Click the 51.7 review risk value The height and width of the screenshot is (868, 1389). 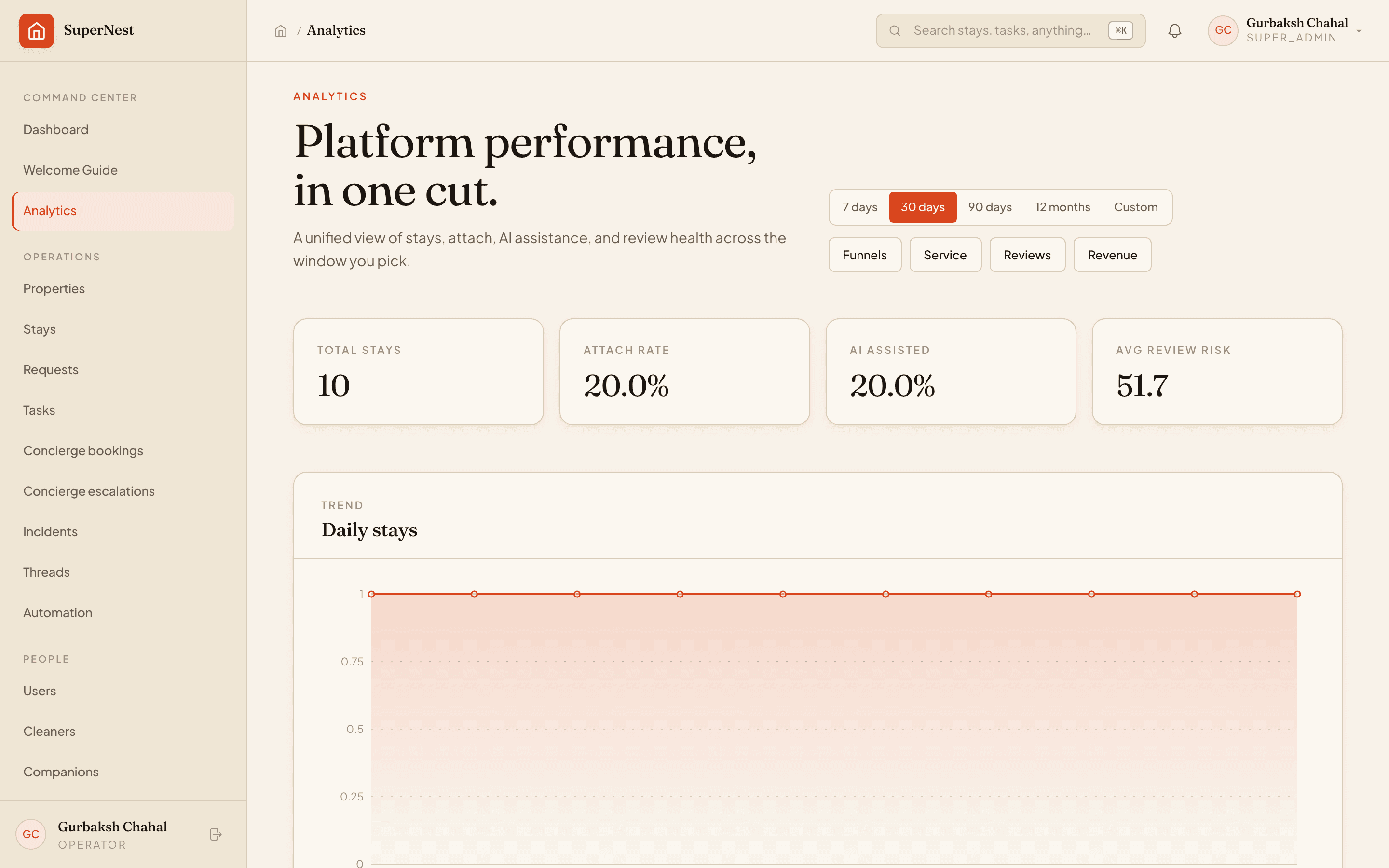coord(1142,386)
